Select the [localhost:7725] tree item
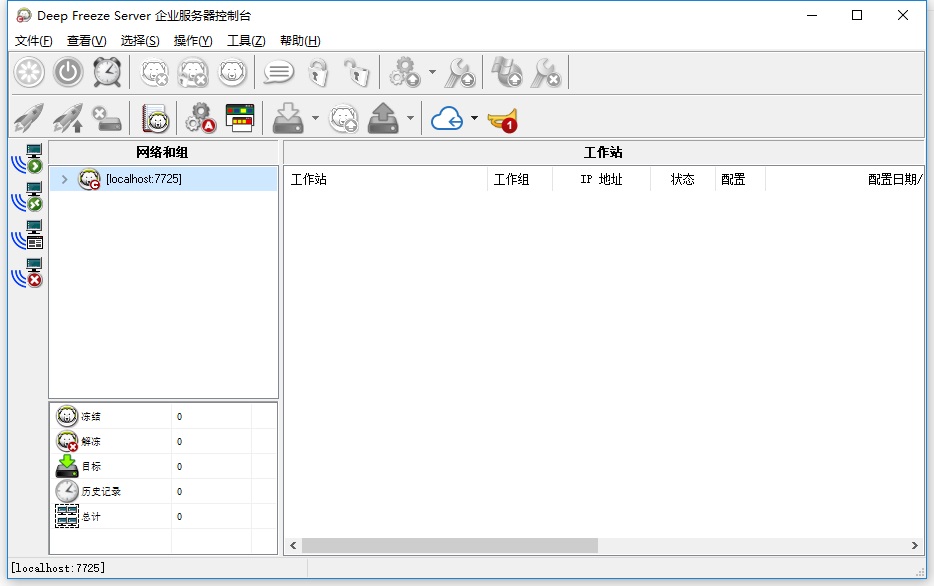Image resolution: width=934 pixels, height=586 pixels. click(x=144, y=179)
